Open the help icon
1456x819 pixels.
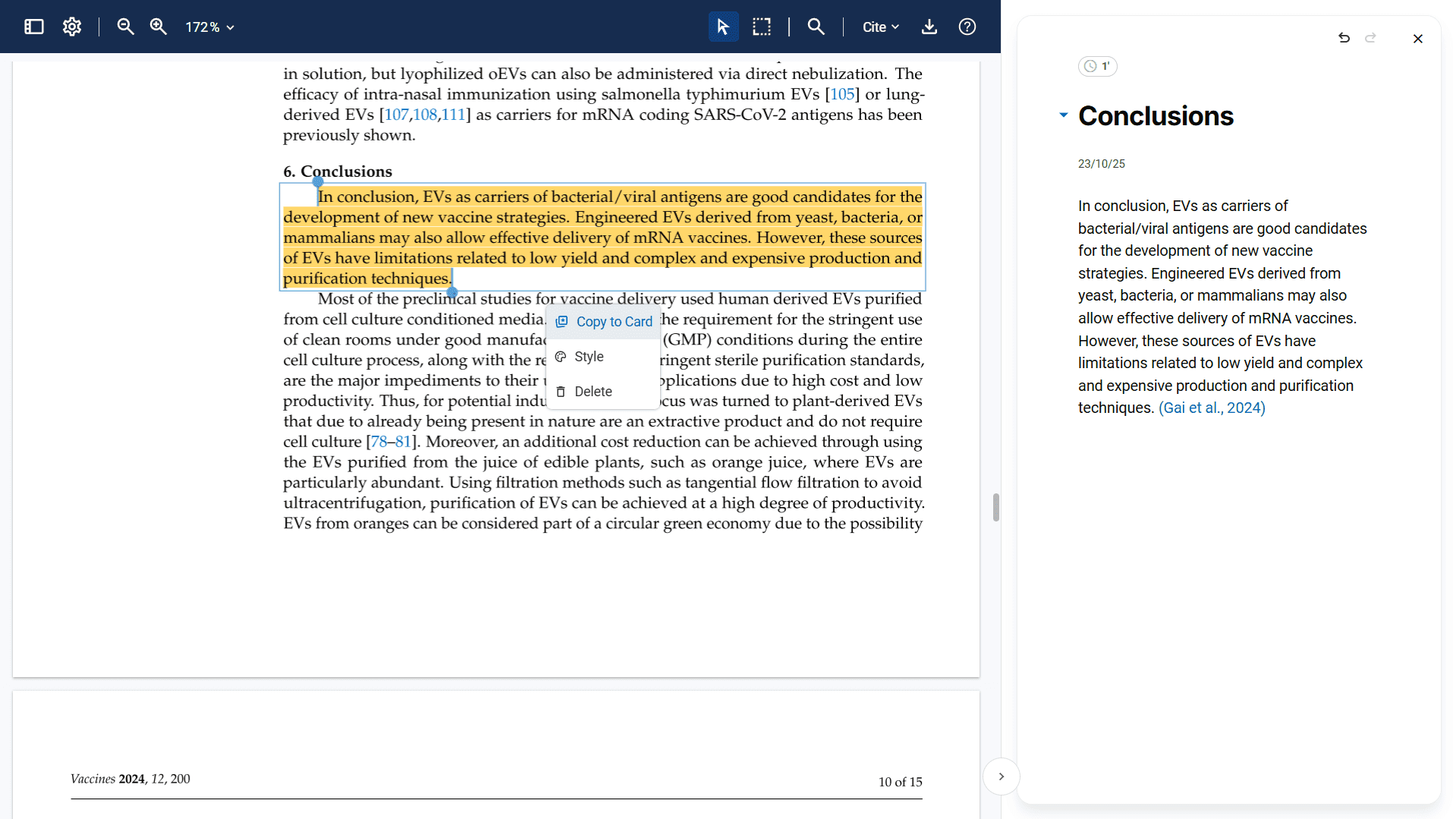pos(967,27)
